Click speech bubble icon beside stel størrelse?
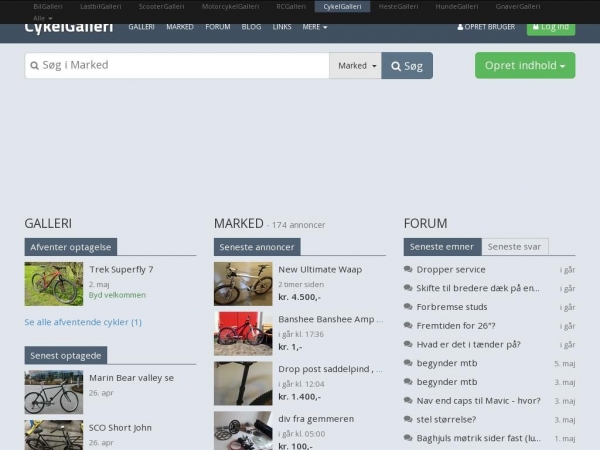This screenshot has height=450, width=600. point(408,419)
